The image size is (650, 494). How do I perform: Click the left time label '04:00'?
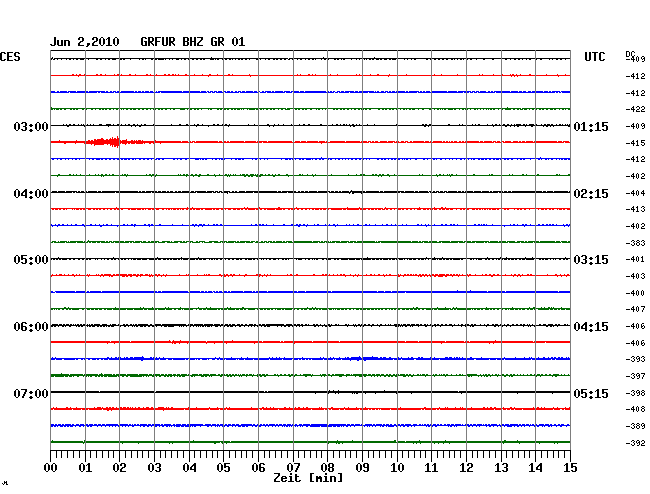pos(31,194)
